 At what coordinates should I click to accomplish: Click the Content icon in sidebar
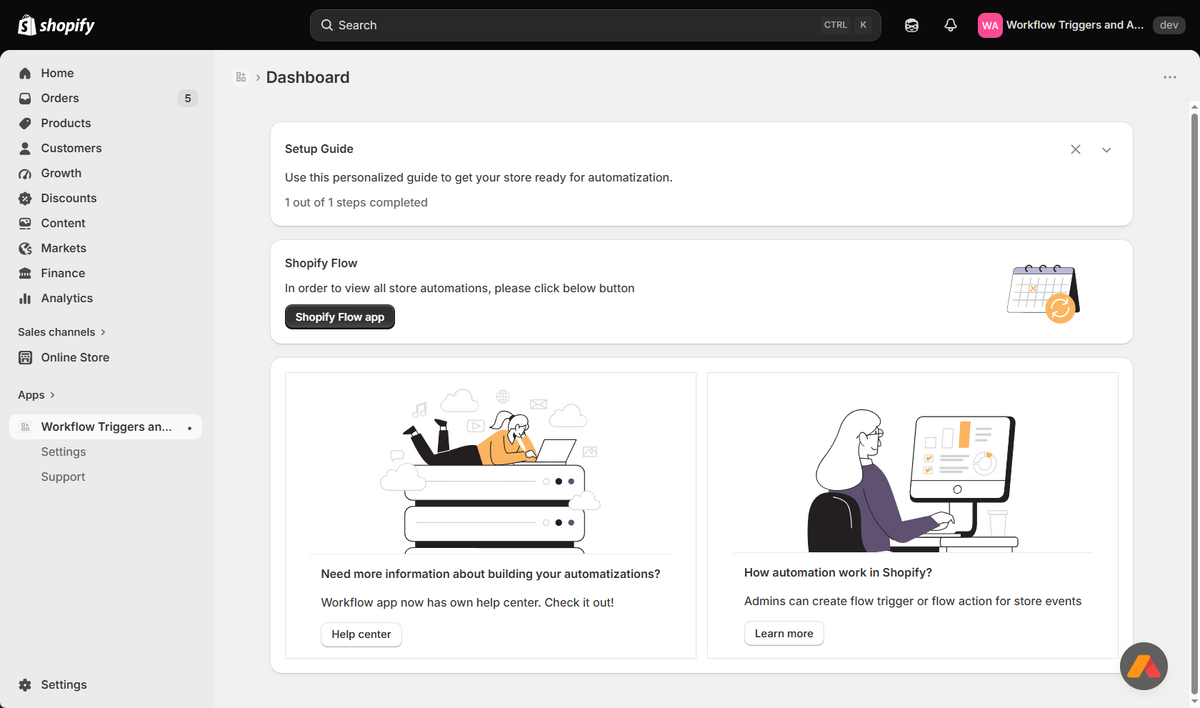tap(25, 223)
